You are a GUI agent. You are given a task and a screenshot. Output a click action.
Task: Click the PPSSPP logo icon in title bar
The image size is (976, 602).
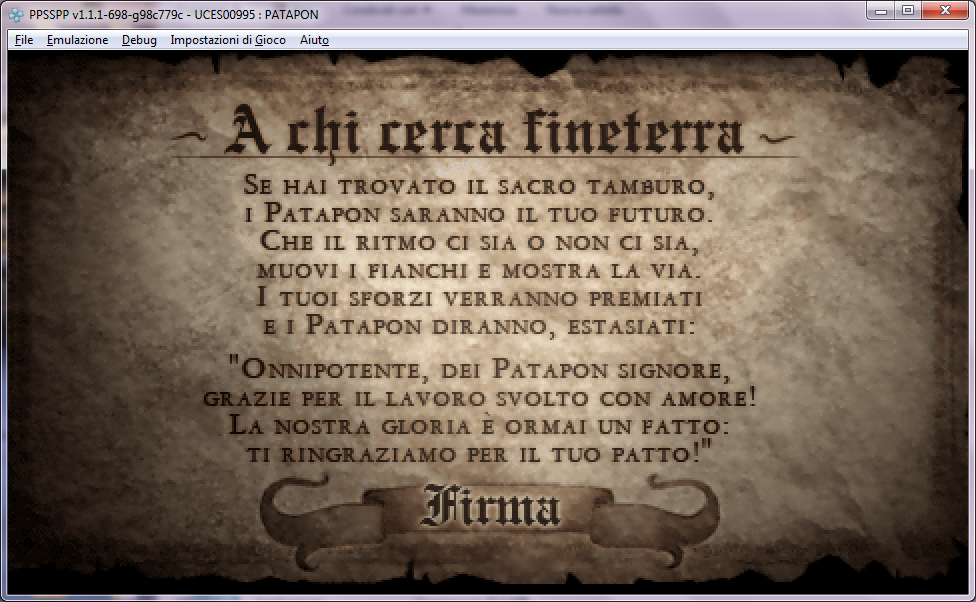pyautogui.click(x=16, y=11)
